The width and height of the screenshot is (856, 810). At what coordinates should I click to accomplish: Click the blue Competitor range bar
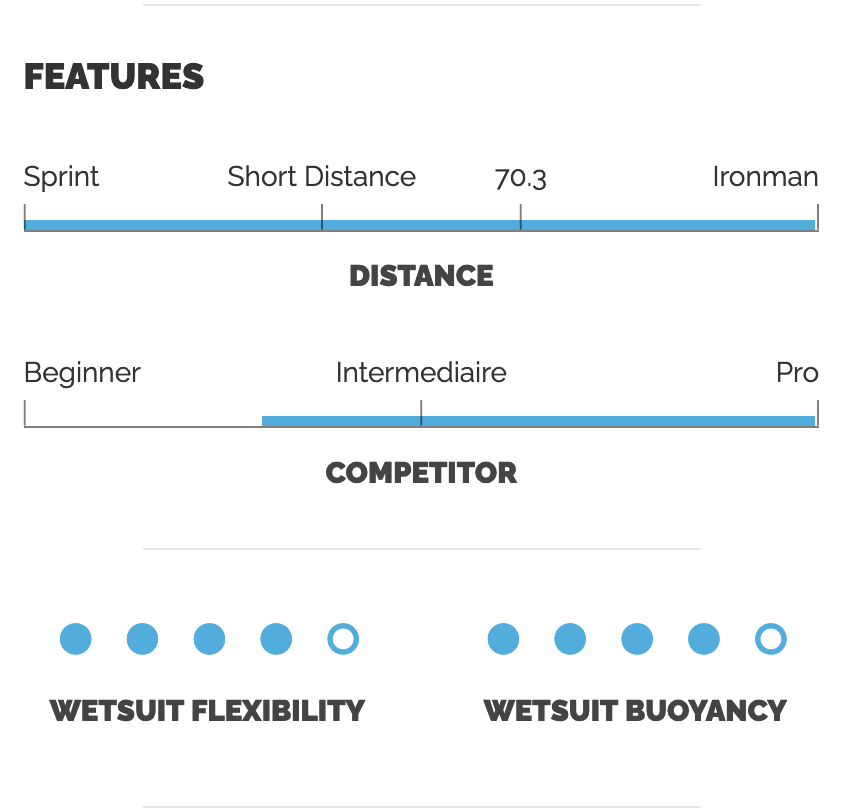[x=538, y=421]
